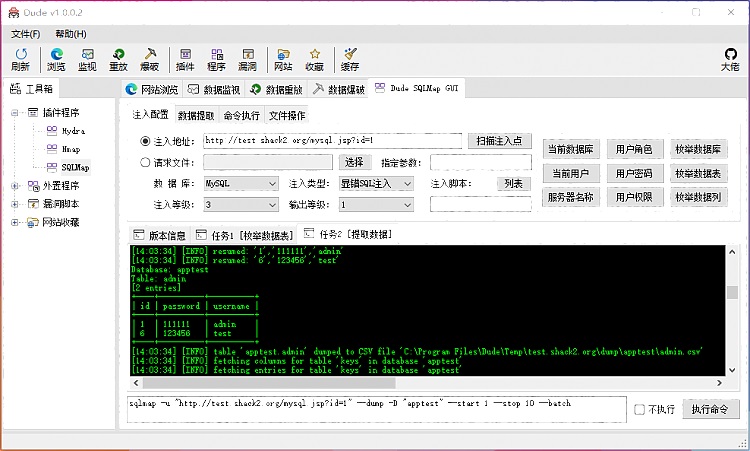
Task: Switch to the 数据监视 tab
Action: point(214,89)
